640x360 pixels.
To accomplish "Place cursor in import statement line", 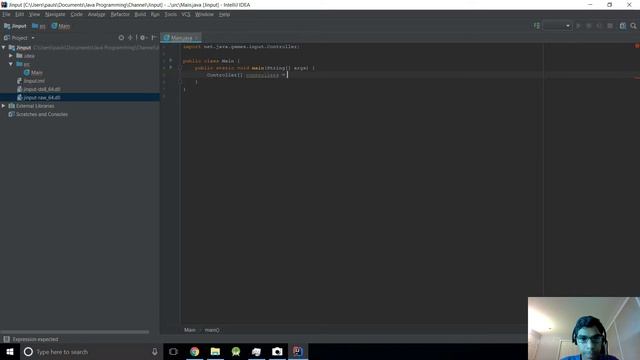I will pos(241,47).
